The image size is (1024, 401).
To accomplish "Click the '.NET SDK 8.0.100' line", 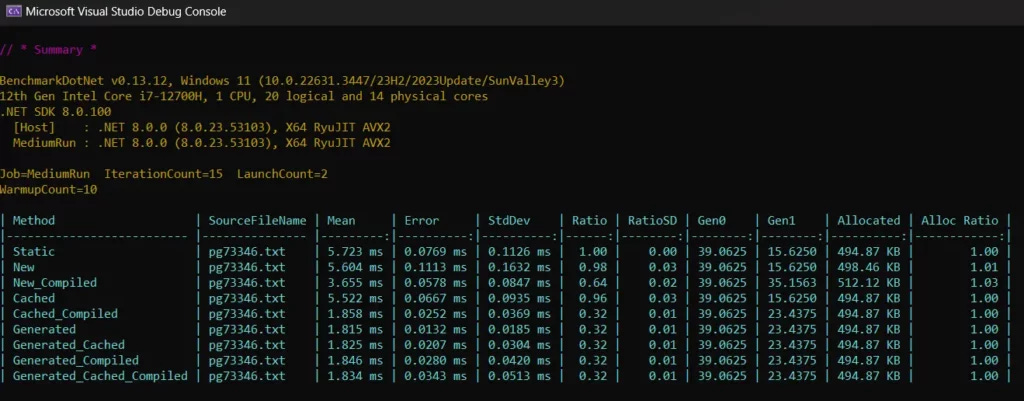I will coord(56,112).
